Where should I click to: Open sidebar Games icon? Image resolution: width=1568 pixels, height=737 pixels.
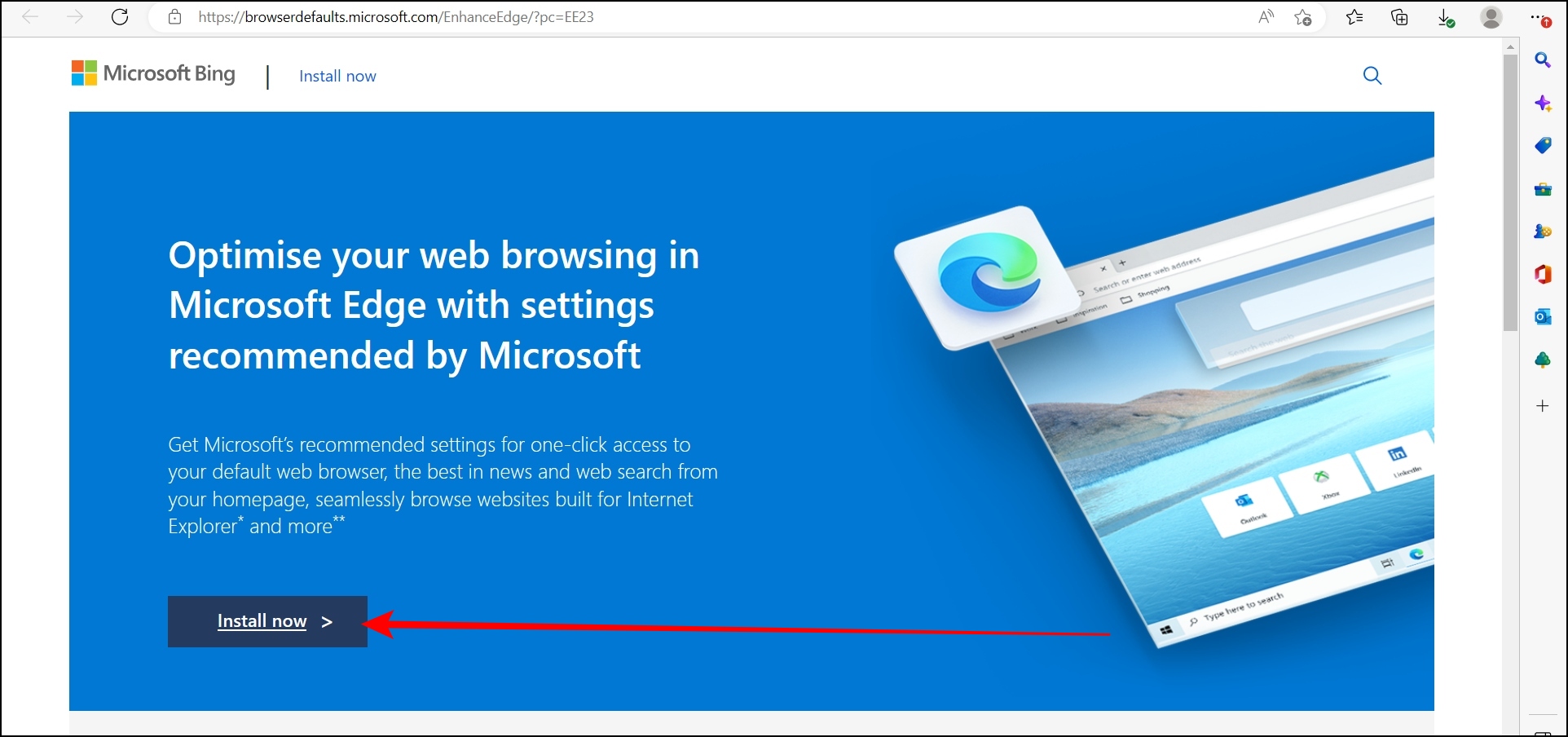(x=1543, y=232)
